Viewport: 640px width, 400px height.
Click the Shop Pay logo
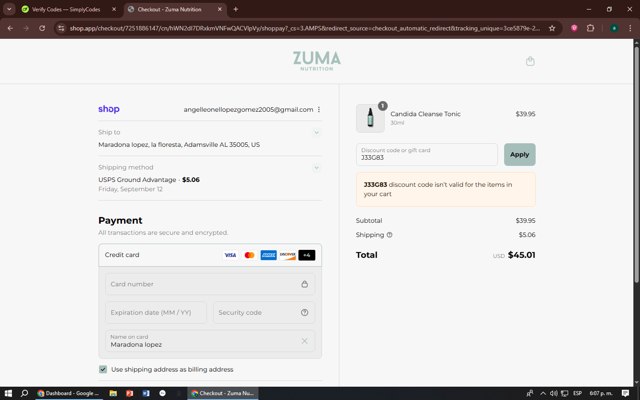coord(109,109)
